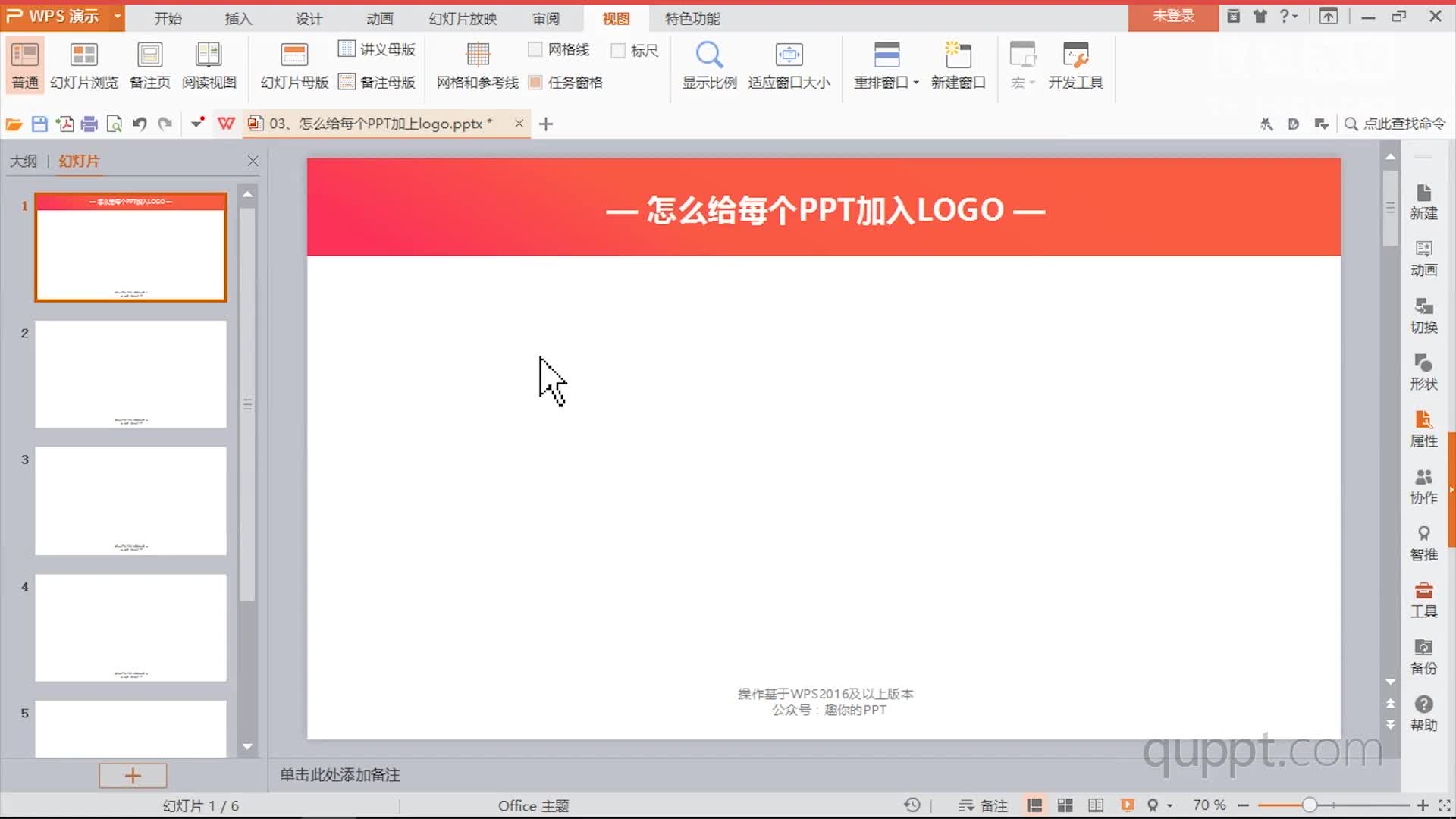Expand the lightbulb dropdown in status bar
1456x819 pixels.
tap(1169, 806)
